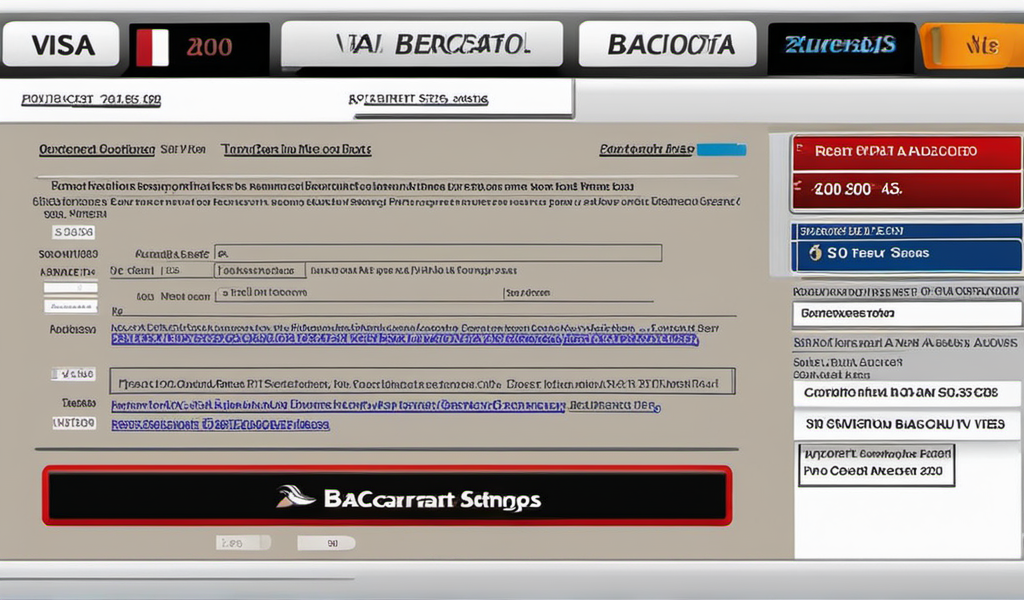Viewport: 1024px width, 600px height.
Task: Open the blue-text tab on black background
Action: [x=840, y=46]
